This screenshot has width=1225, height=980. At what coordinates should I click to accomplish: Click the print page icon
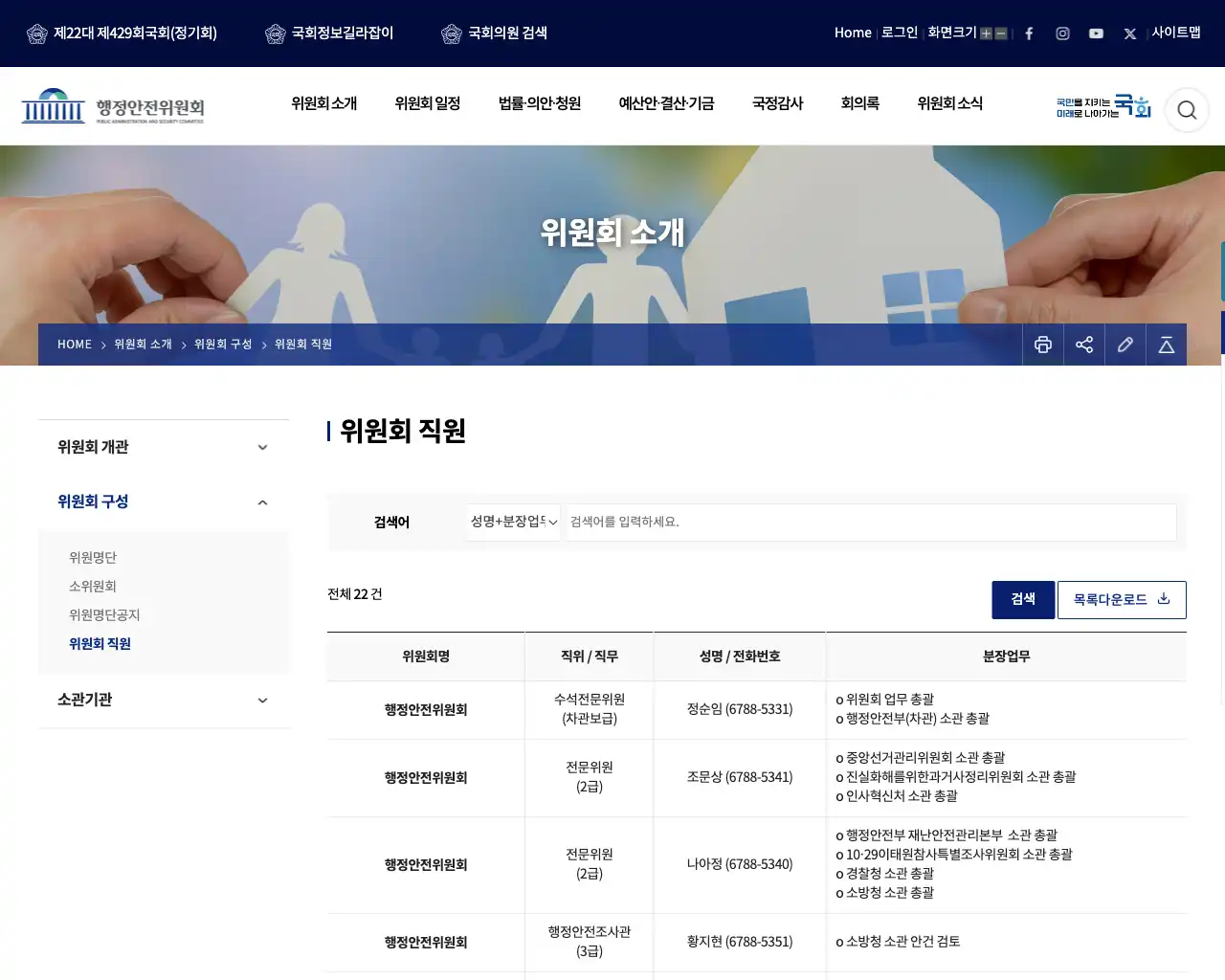(x=1043, y=345)
